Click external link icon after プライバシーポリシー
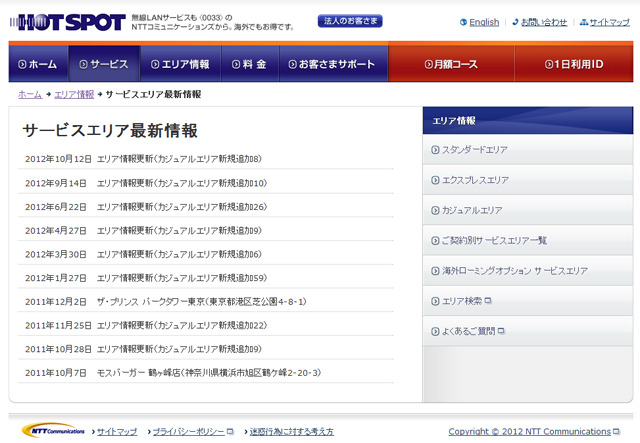 (x=230, y=431)
